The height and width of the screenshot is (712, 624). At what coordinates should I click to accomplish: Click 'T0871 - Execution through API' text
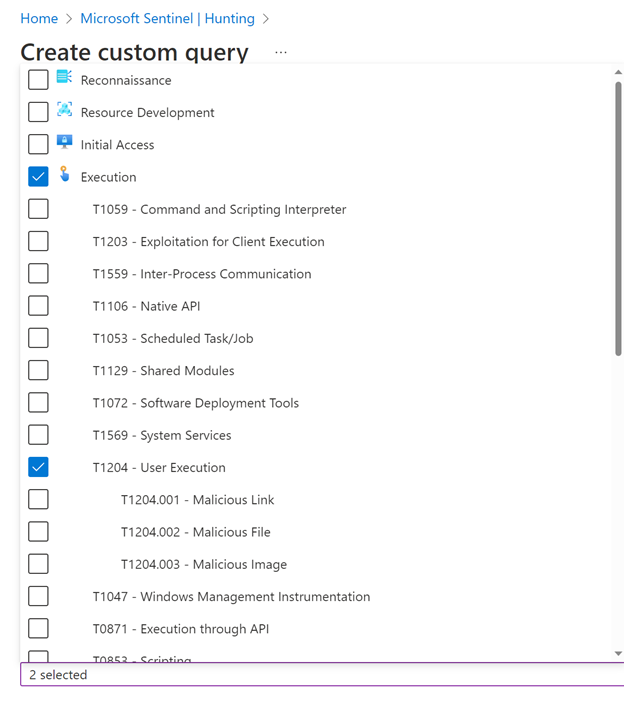[x=181, y=628]
